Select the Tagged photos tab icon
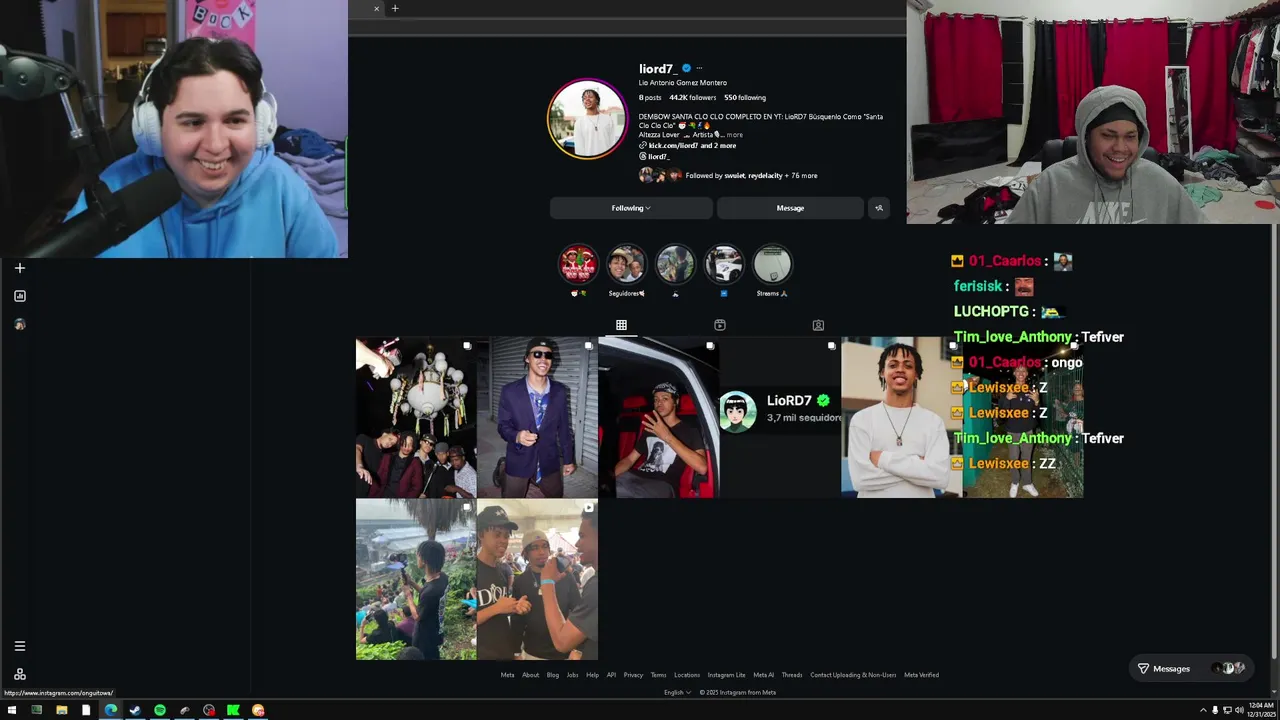This screenshot has width=1280, height=720. pos(818,325)
